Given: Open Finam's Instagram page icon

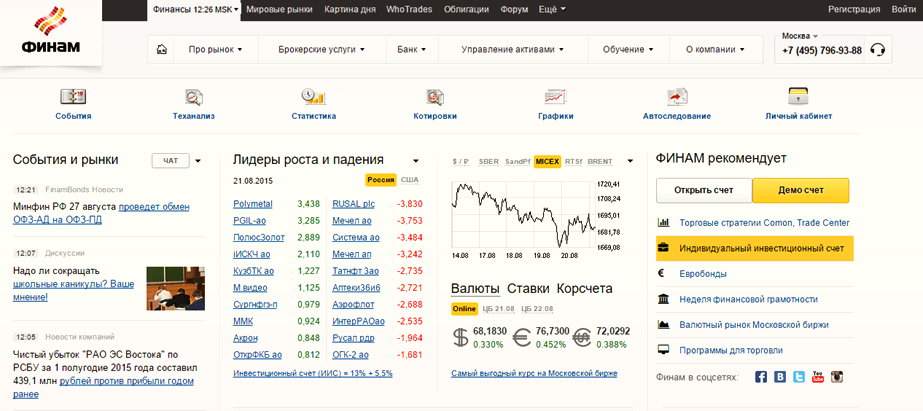Looking at the screenshot, I should 838,377.
